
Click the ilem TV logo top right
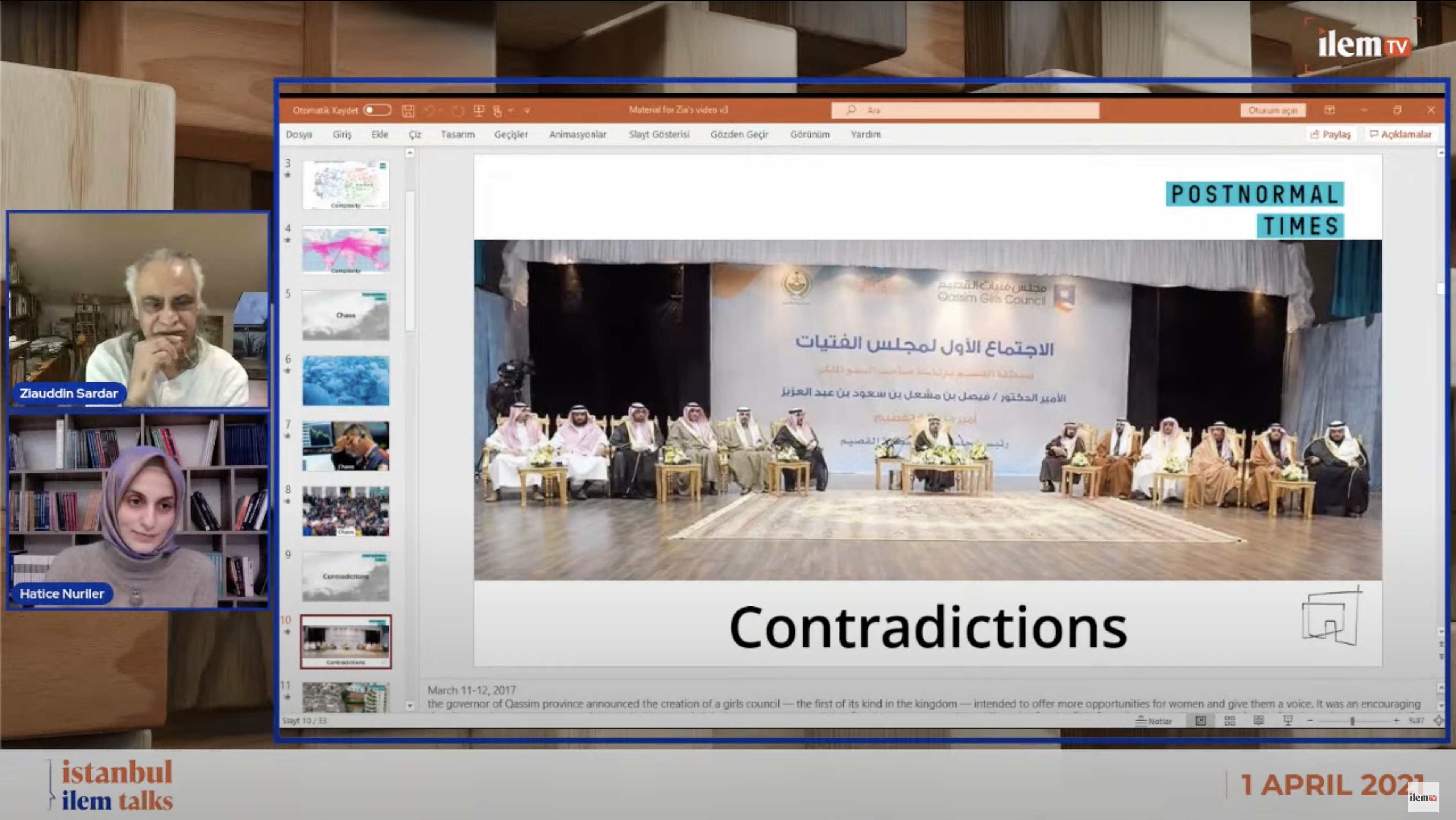(x=1364, y=45)
